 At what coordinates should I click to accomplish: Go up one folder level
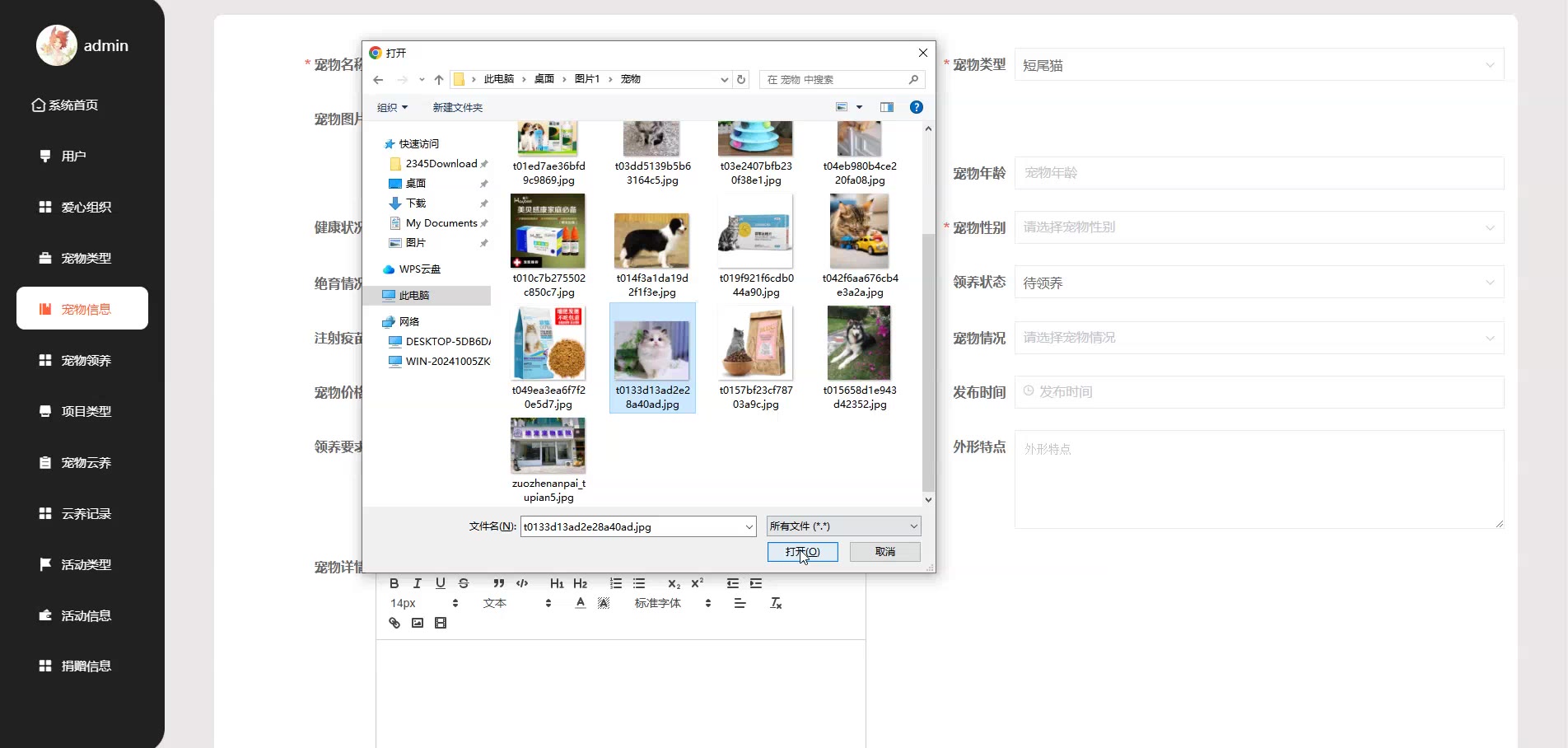pyautogui.click(x=439, y=80)
